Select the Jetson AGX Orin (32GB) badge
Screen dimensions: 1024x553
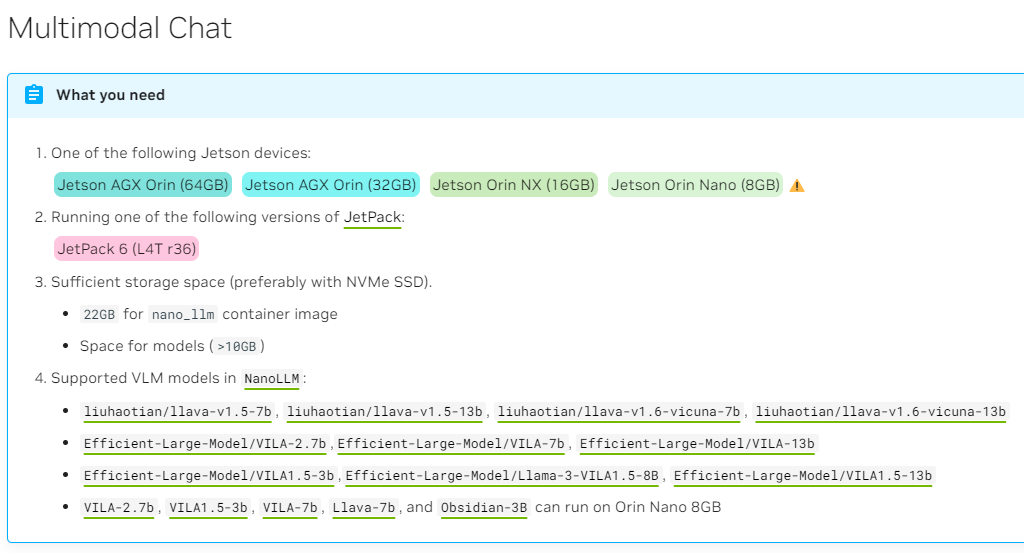point(330,185)
